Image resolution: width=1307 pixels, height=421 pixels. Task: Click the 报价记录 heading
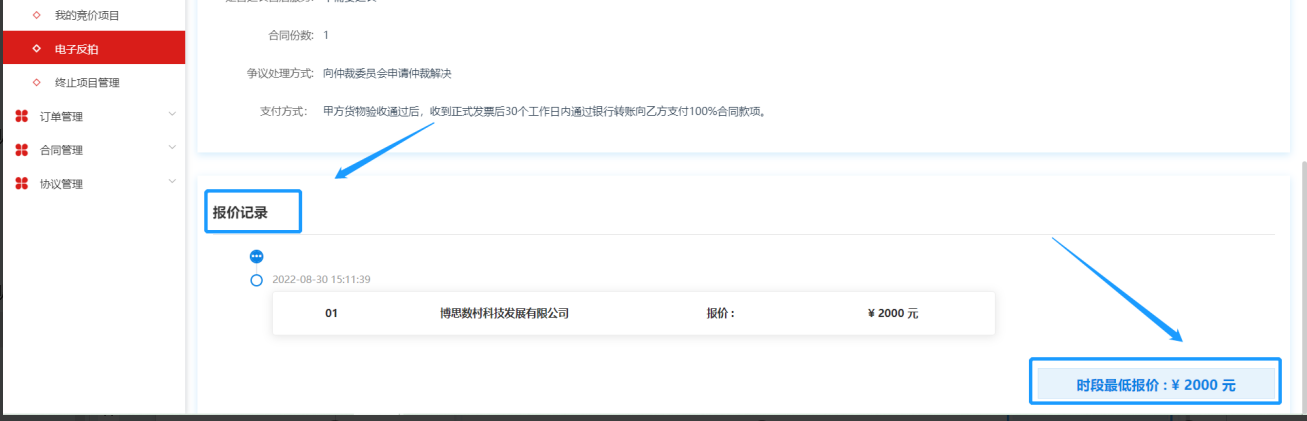tap(240, 212)
